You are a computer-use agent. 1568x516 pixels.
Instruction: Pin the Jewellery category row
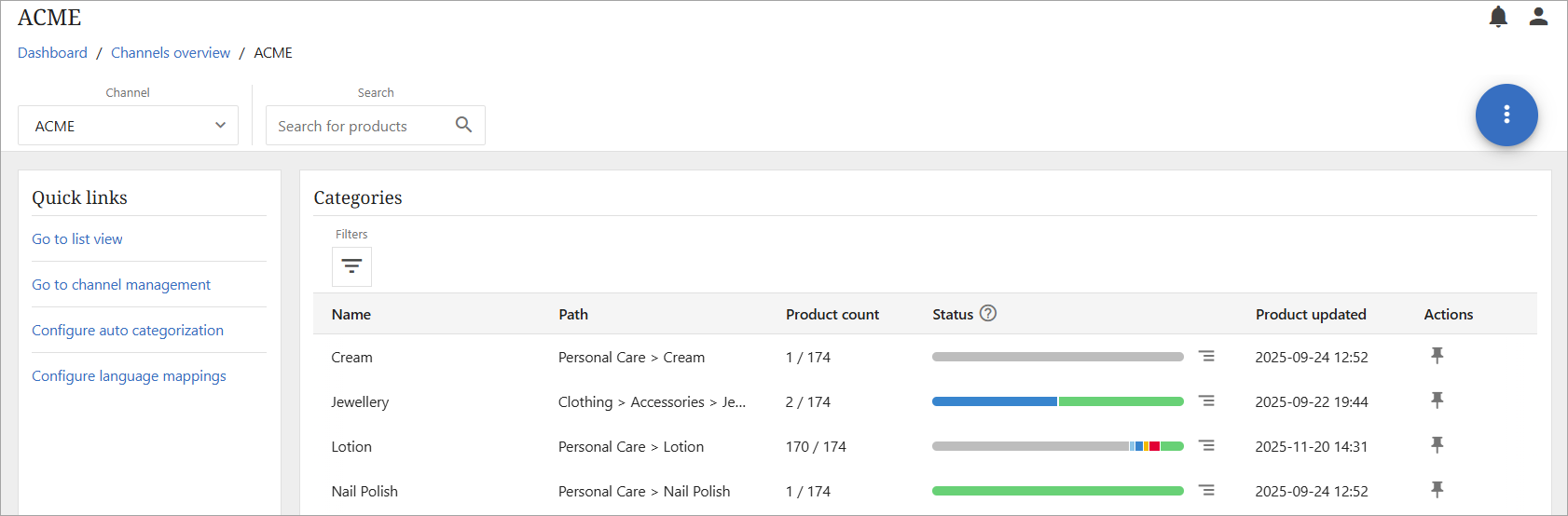click(x=1437, y=401)
